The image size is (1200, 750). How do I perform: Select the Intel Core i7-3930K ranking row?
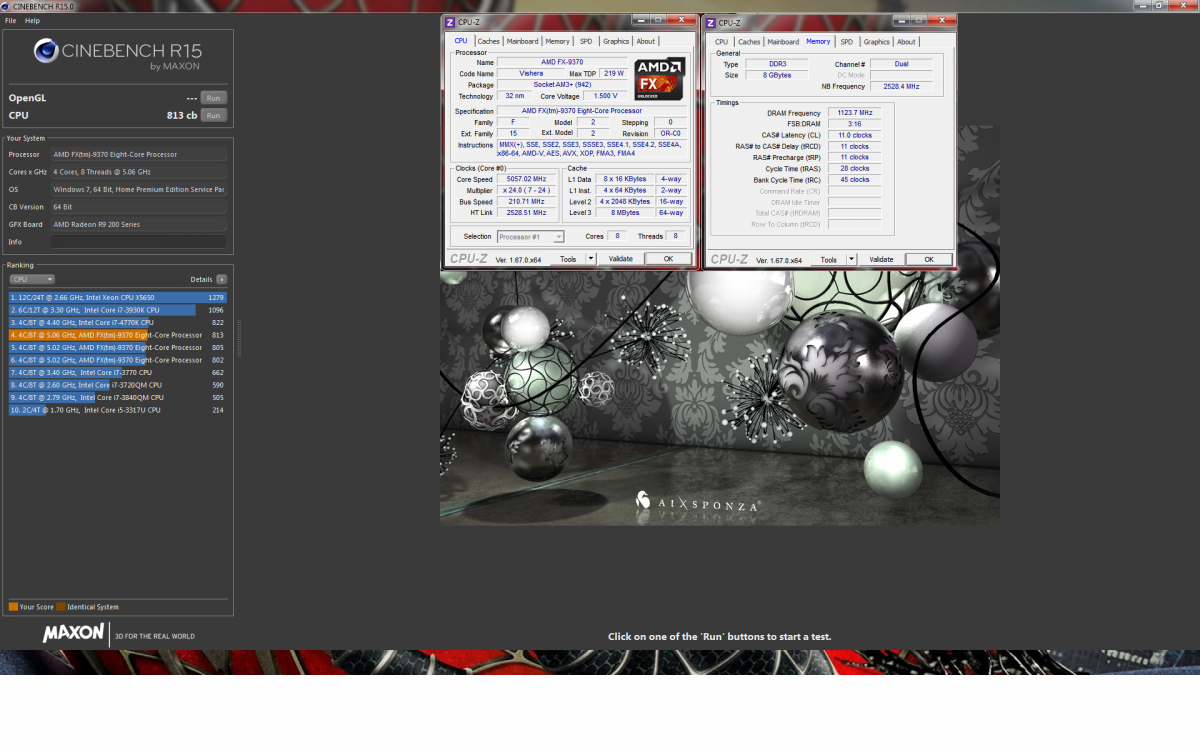point(117,310)
